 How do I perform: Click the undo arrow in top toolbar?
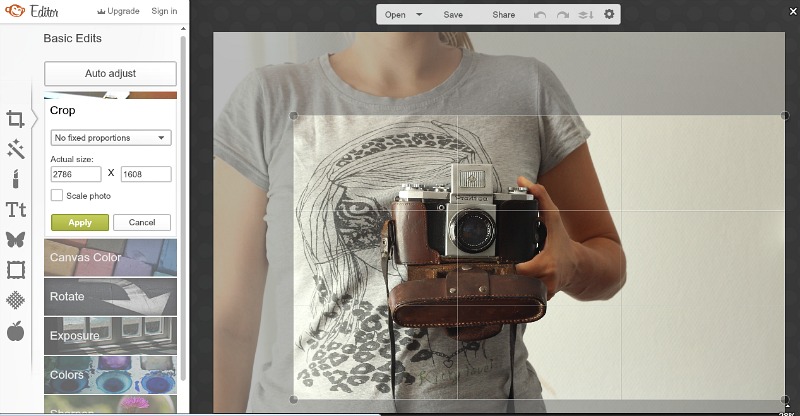541,15
